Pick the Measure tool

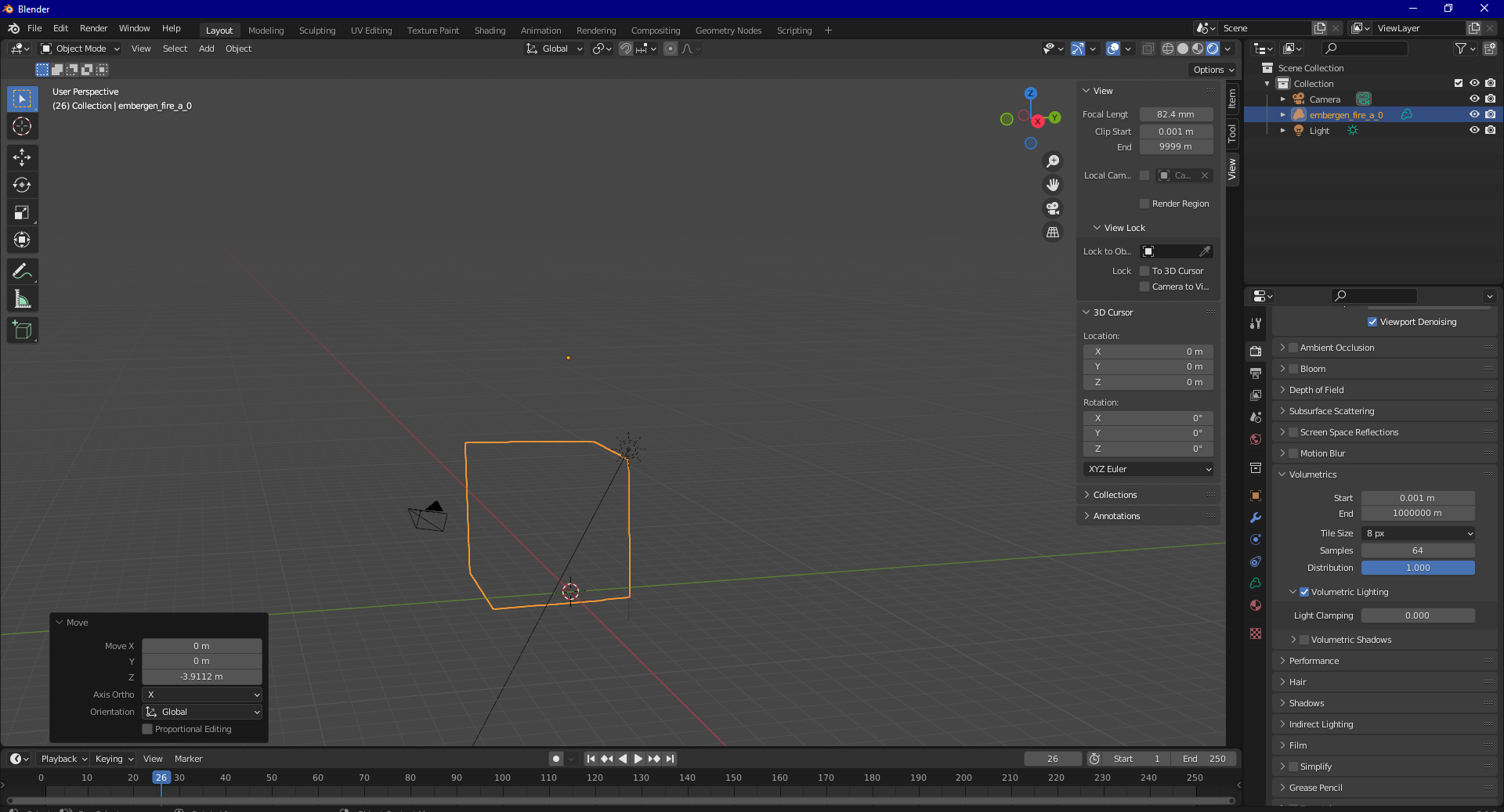coord(22,299)
